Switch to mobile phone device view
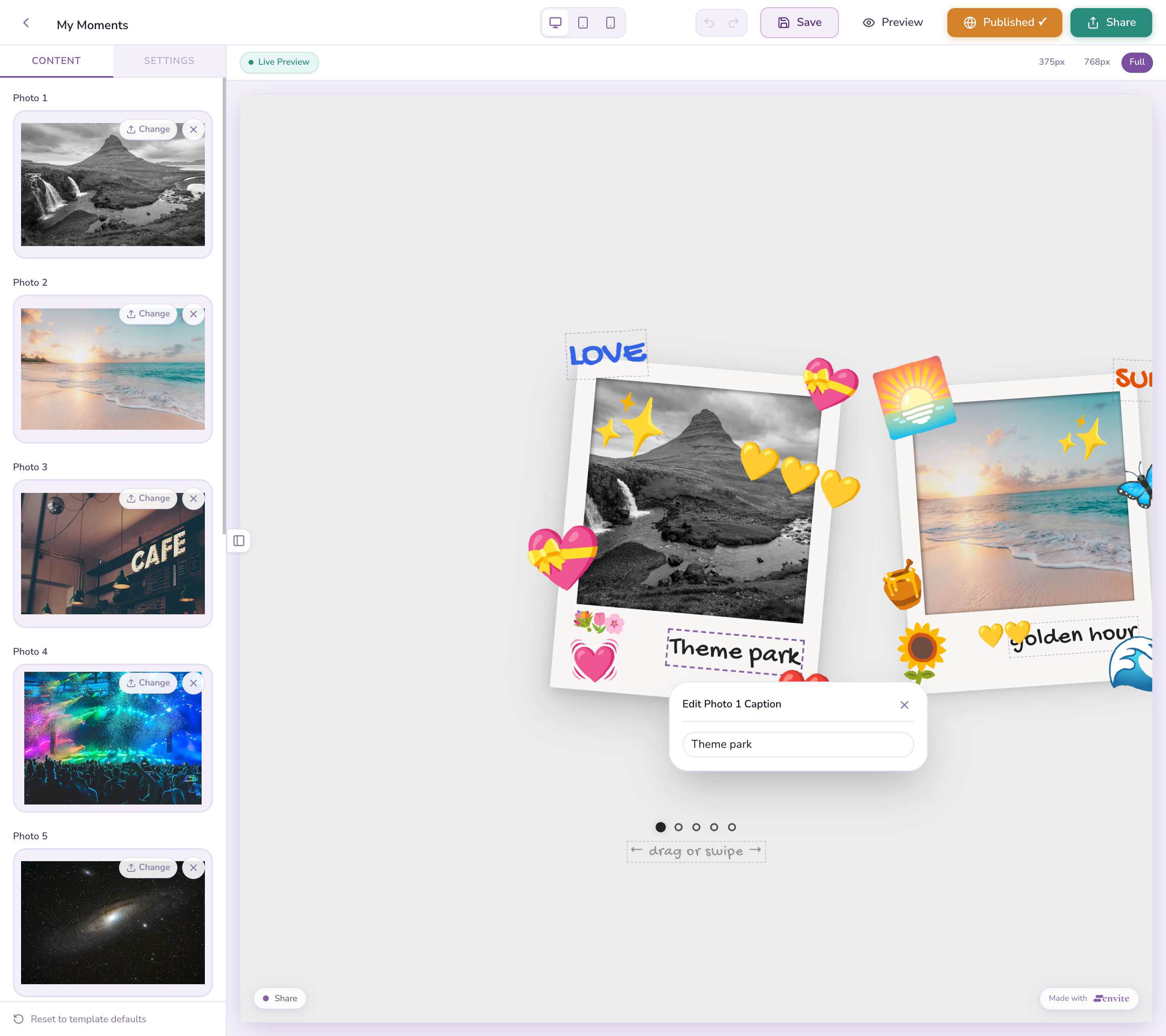The height and width of the screenshot is (1036, 1166). coord(610,23)
